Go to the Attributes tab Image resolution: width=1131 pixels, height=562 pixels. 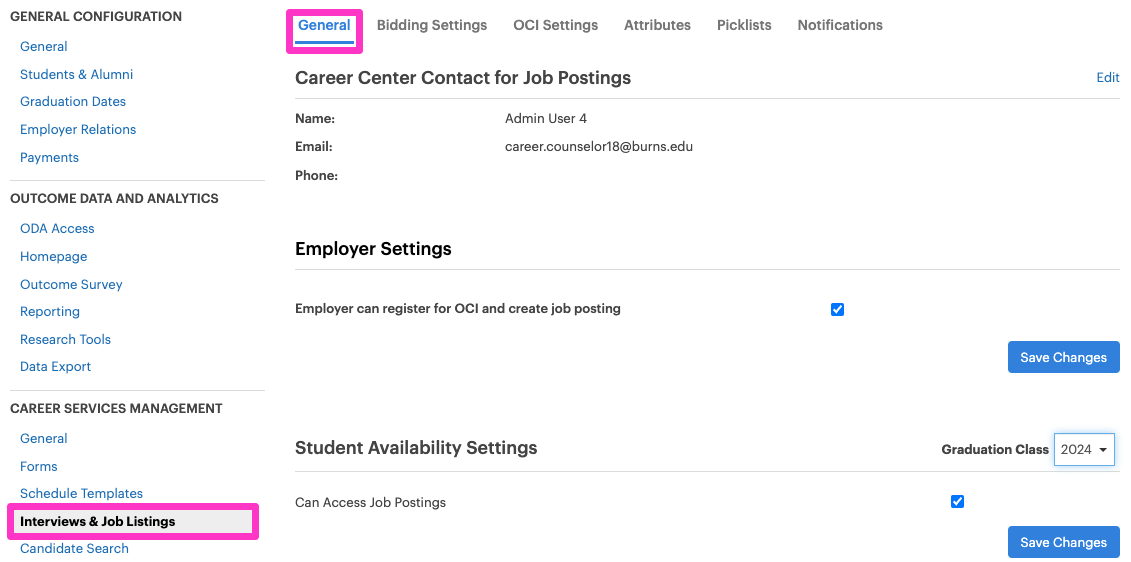tap(657, 25)
